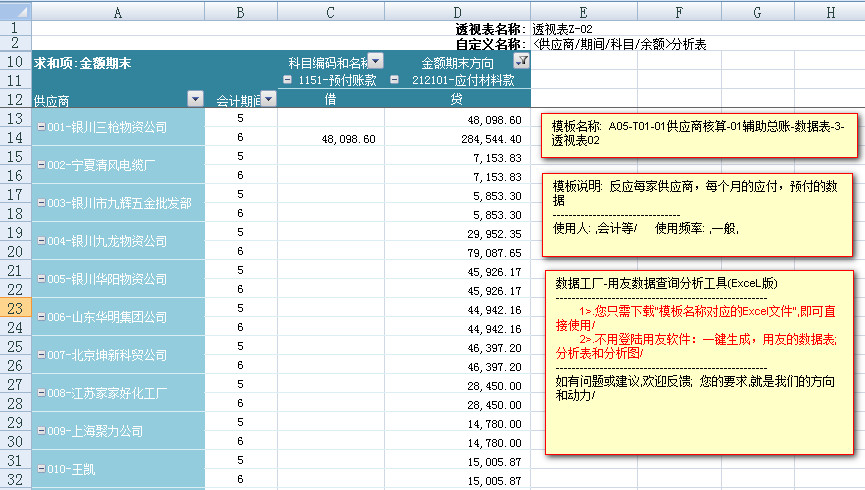Collapse the 212101-应付材料款 column group
Image resolution: width=865 pixels, height=490 pixels.
pyautogui.click(x=394, y=80)
